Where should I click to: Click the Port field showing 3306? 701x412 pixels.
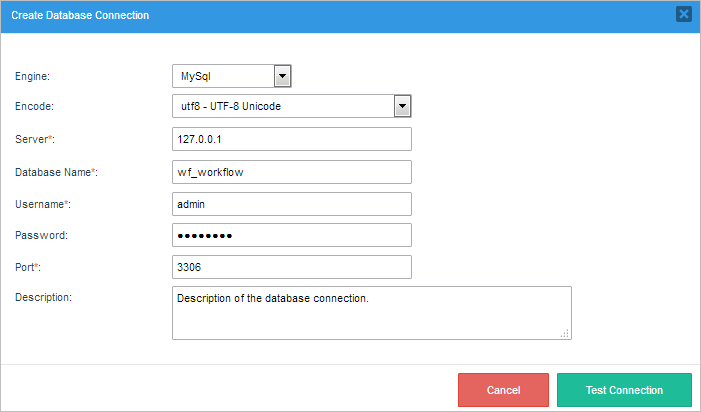[x=292, y=267]
